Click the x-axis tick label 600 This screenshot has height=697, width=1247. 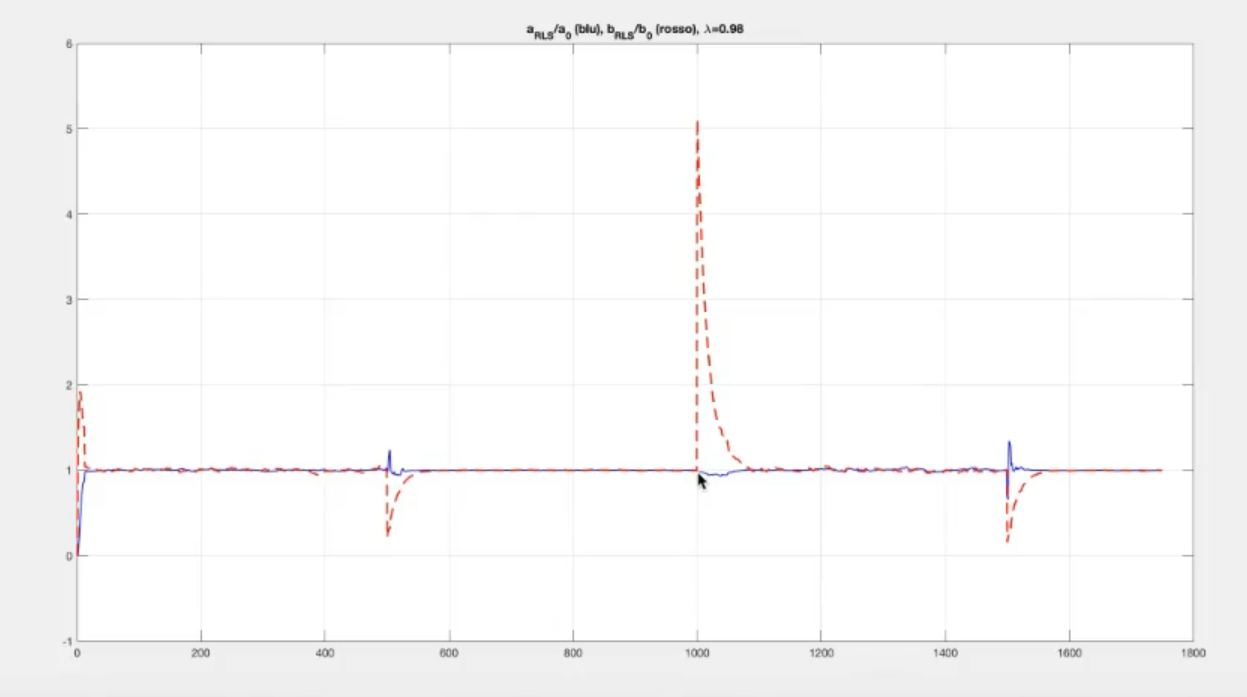[x=449, y=651]
